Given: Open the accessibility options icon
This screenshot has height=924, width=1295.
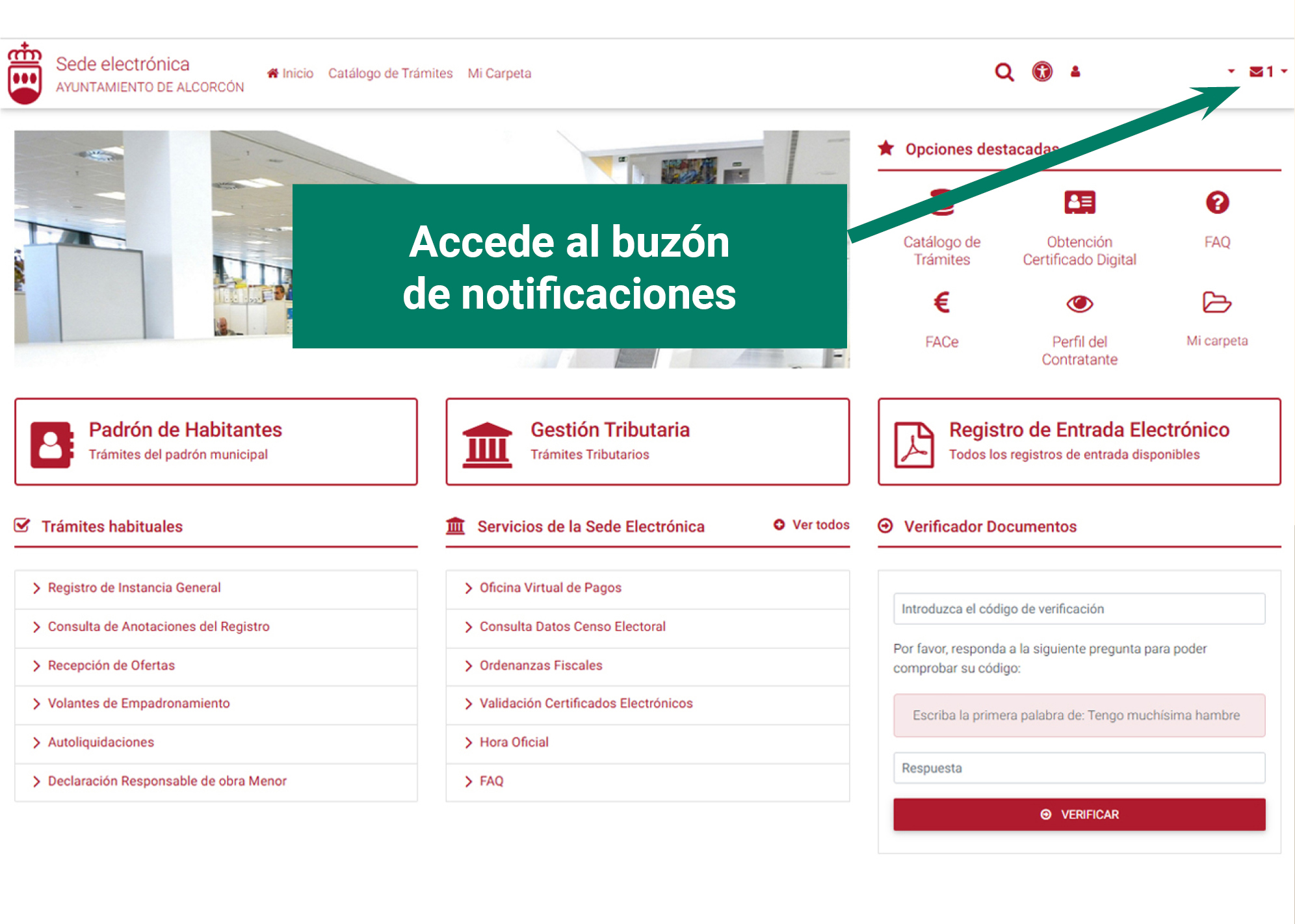Looking at the screenshot, I should pos(1042,71).
